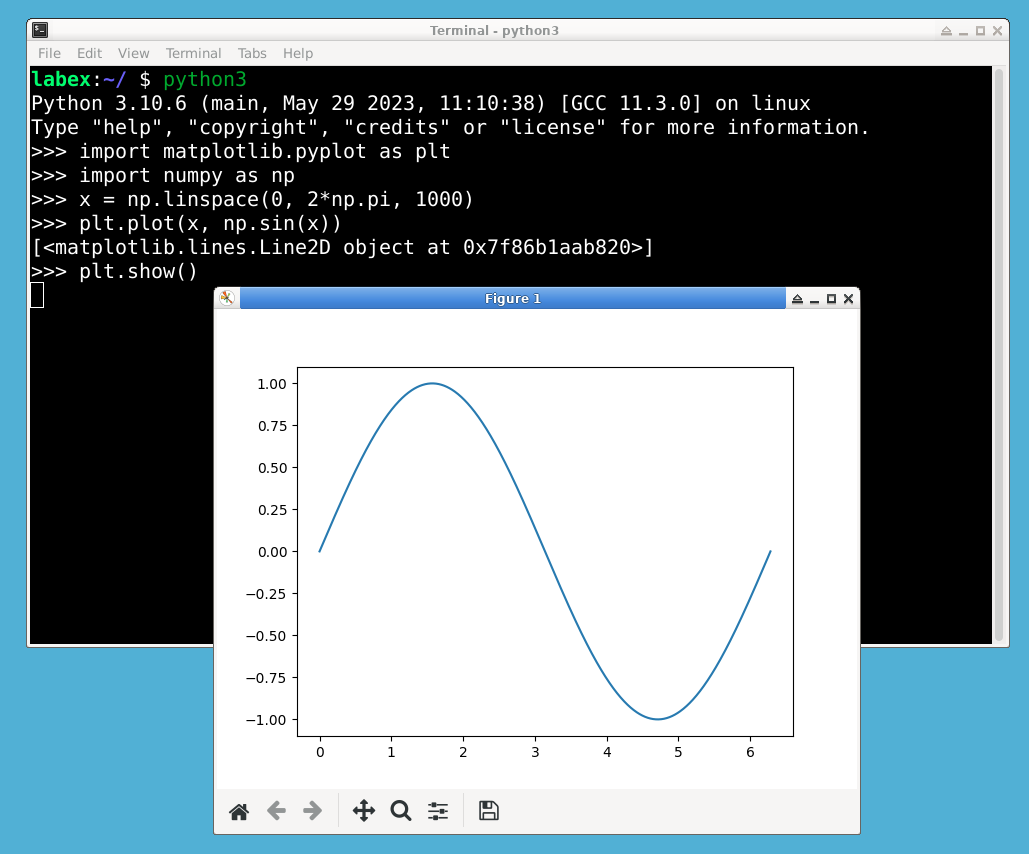Image resolution: width=1029 pixels, height=854 pixels.
Task: Go back to previous plot view
Action: [x=276, y=811]
